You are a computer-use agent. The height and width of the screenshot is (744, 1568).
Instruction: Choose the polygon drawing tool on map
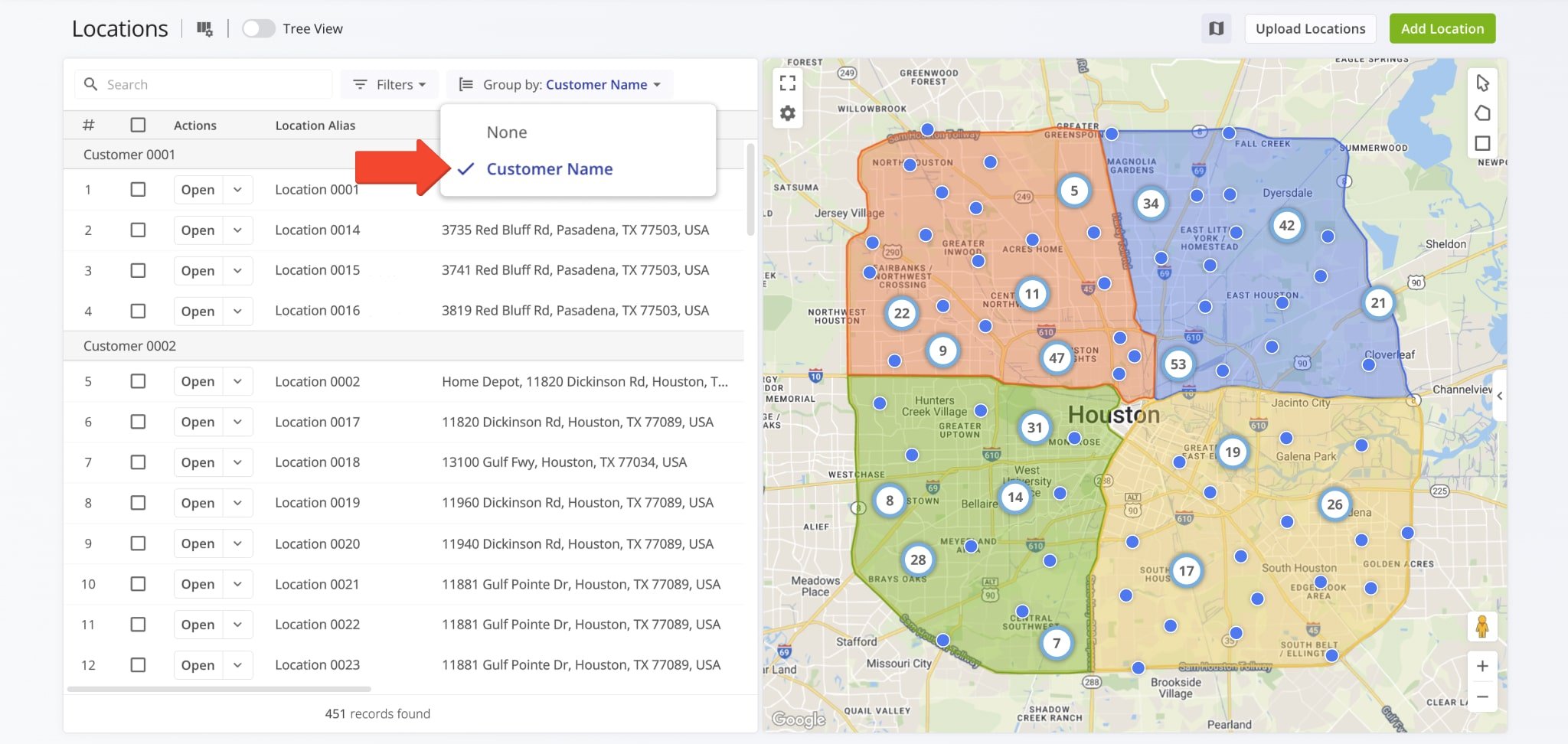coord(1482,113)
